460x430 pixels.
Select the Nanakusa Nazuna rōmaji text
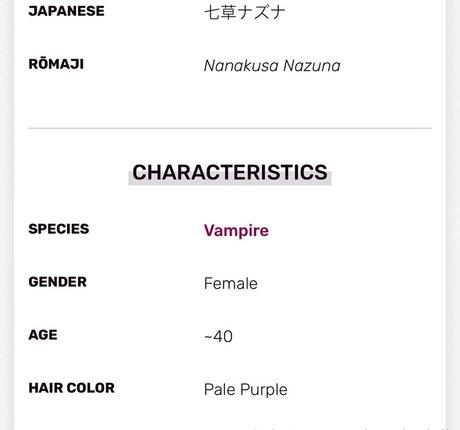[272, 66]
